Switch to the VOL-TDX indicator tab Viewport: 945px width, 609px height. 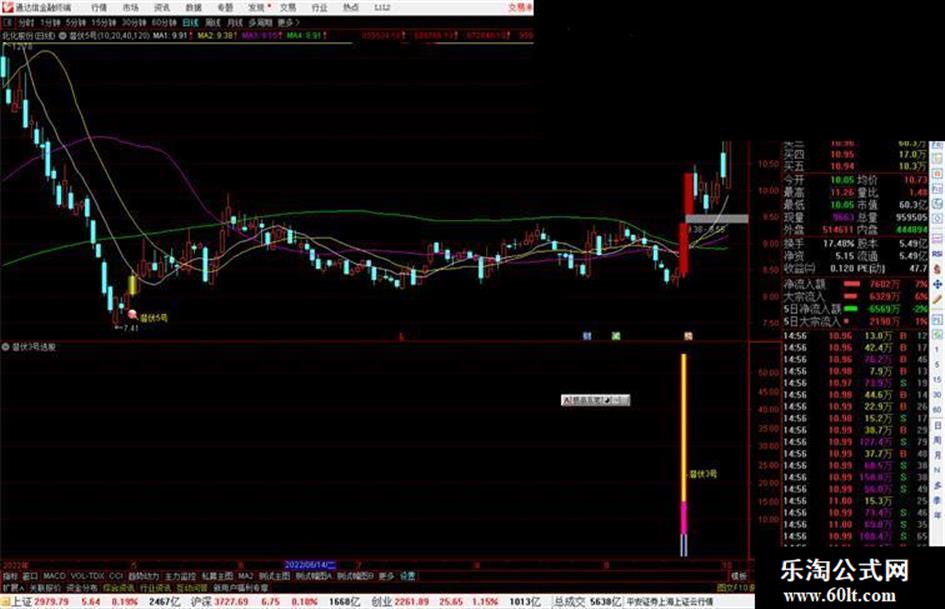(x=88, y=576)
